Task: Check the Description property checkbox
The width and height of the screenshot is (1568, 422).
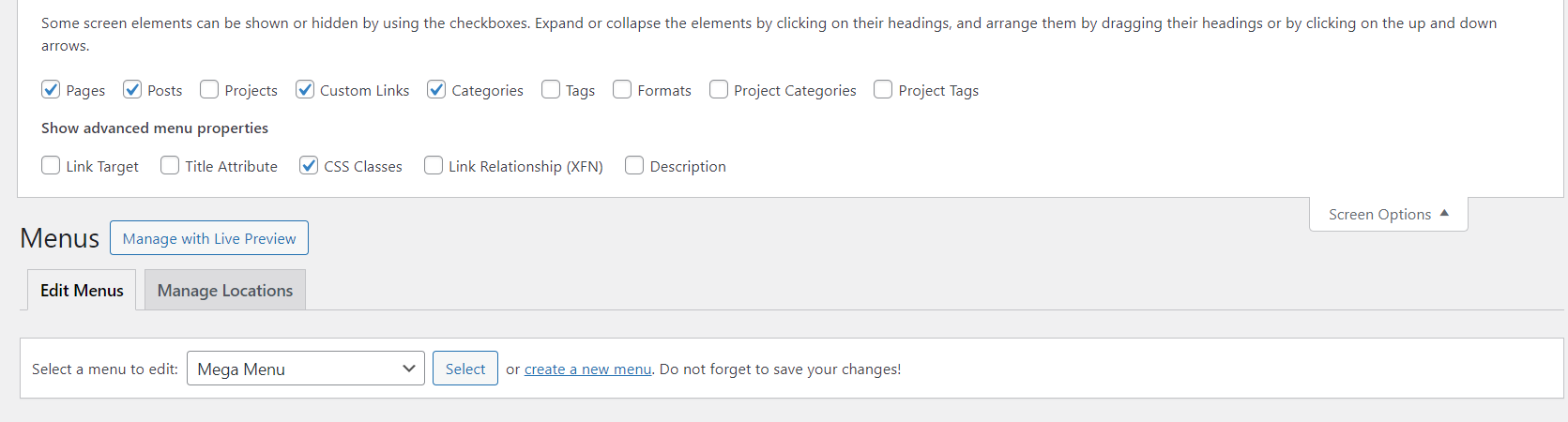Action: tap(634, 166)
